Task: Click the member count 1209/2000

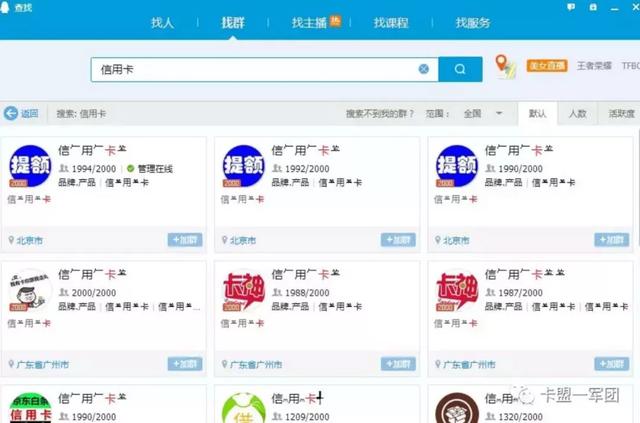Action: pos(307,417)
